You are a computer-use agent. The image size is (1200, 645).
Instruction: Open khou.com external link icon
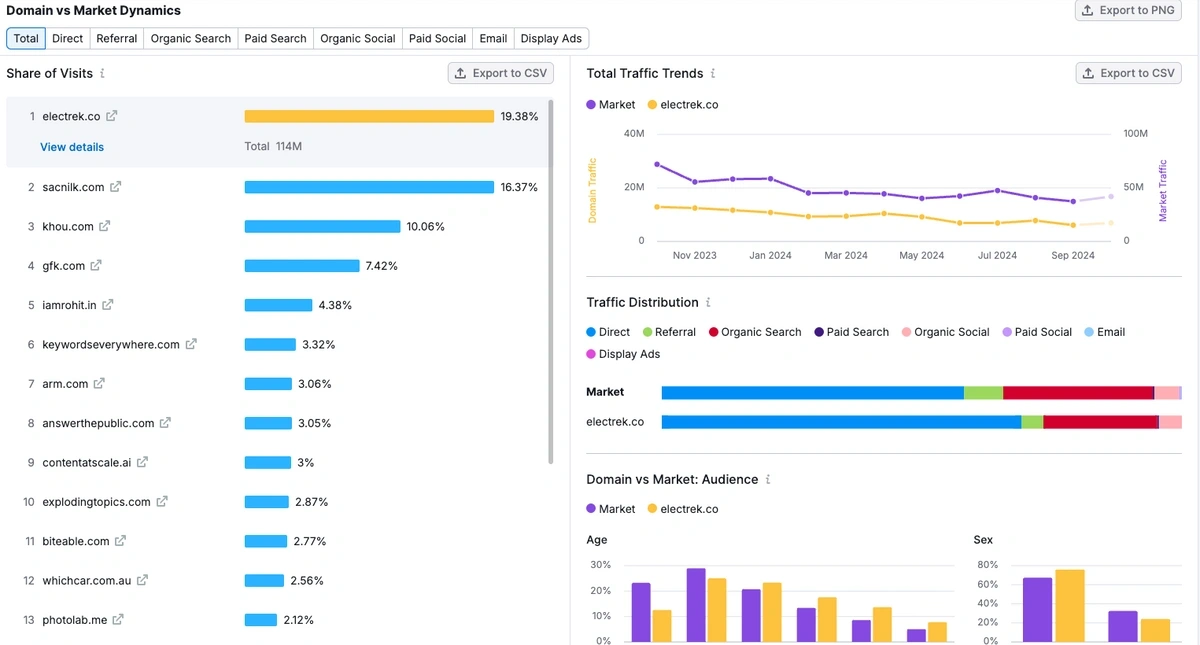(x=104, y=226)
